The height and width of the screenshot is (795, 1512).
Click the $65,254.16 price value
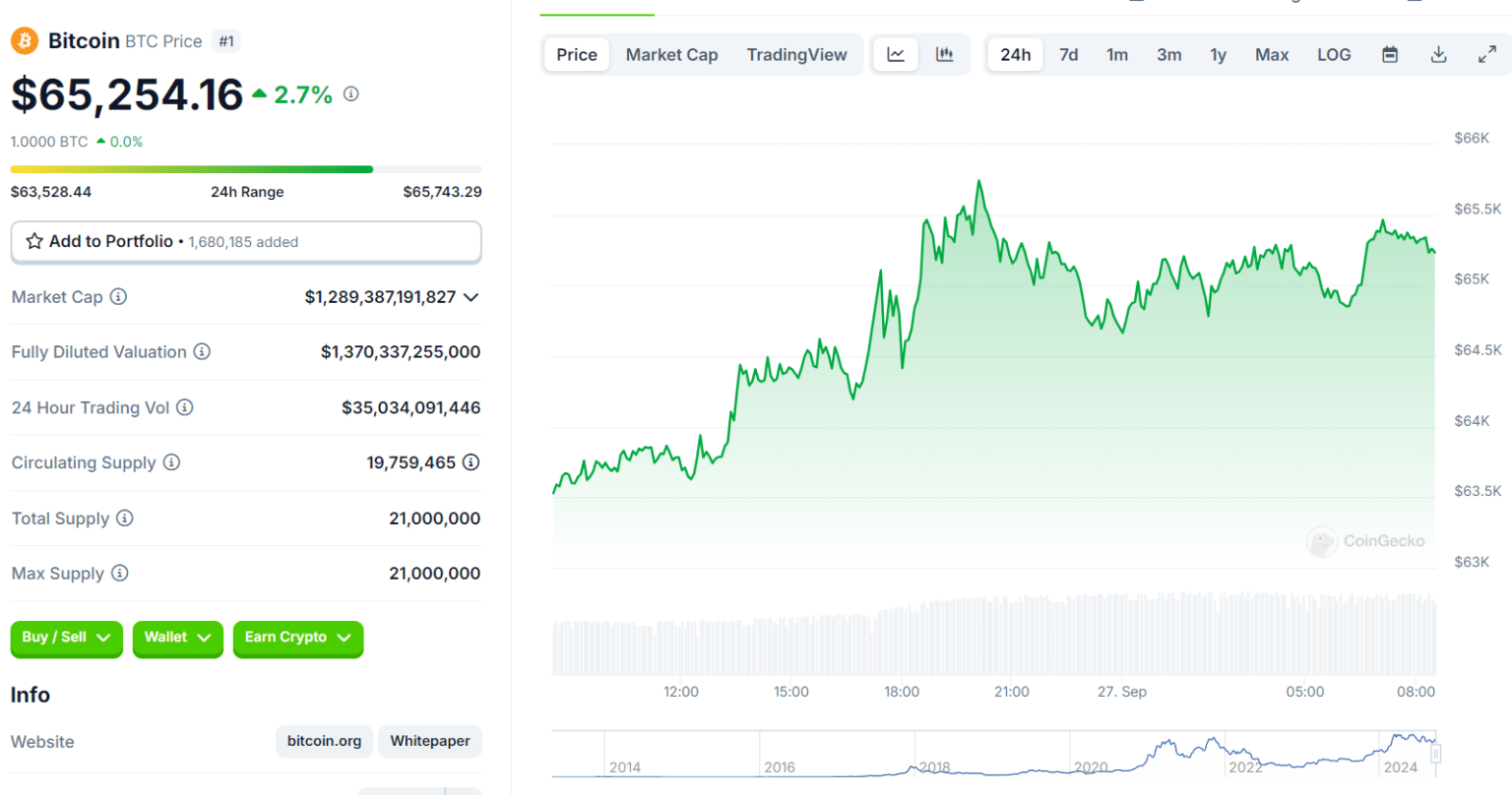(x=127, y=94)
